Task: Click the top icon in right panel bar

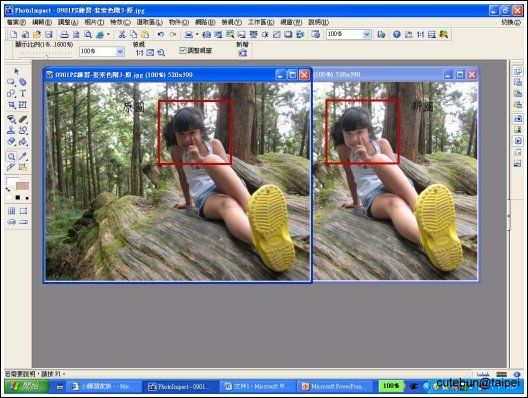Action: click(x=518, y=71)
